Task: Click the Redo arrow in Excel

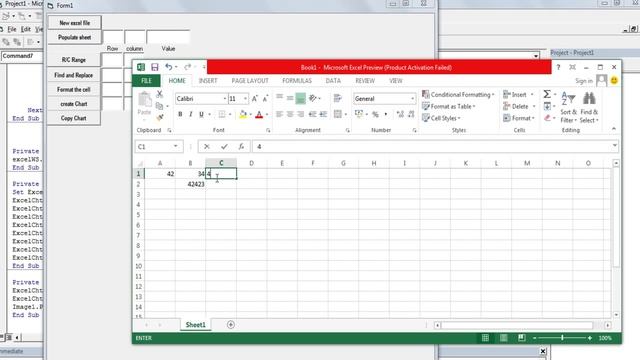Action: (x=187, y=67)
